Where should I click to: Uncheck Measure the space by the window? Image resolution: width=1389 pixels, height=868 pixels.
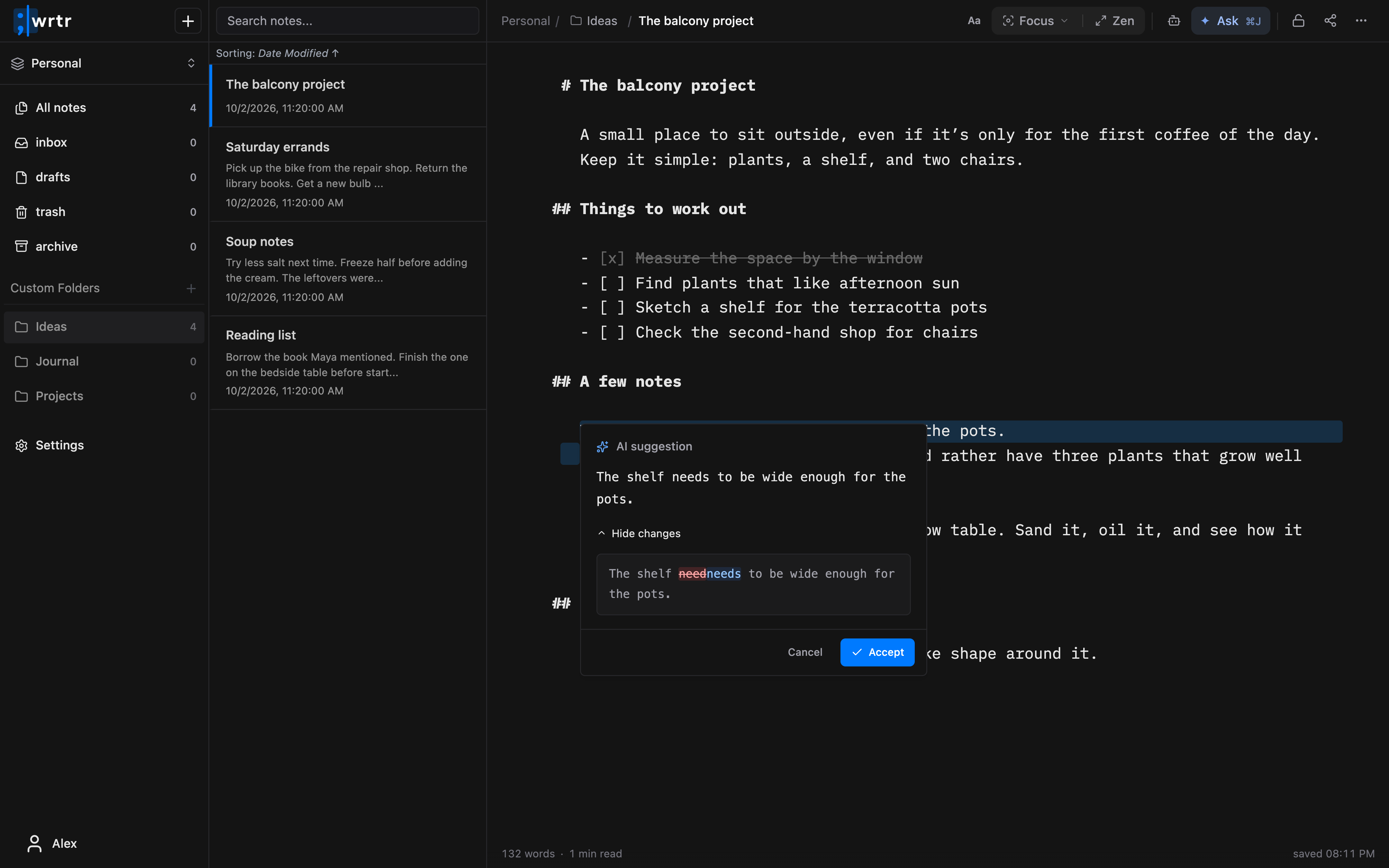point(612,258)
